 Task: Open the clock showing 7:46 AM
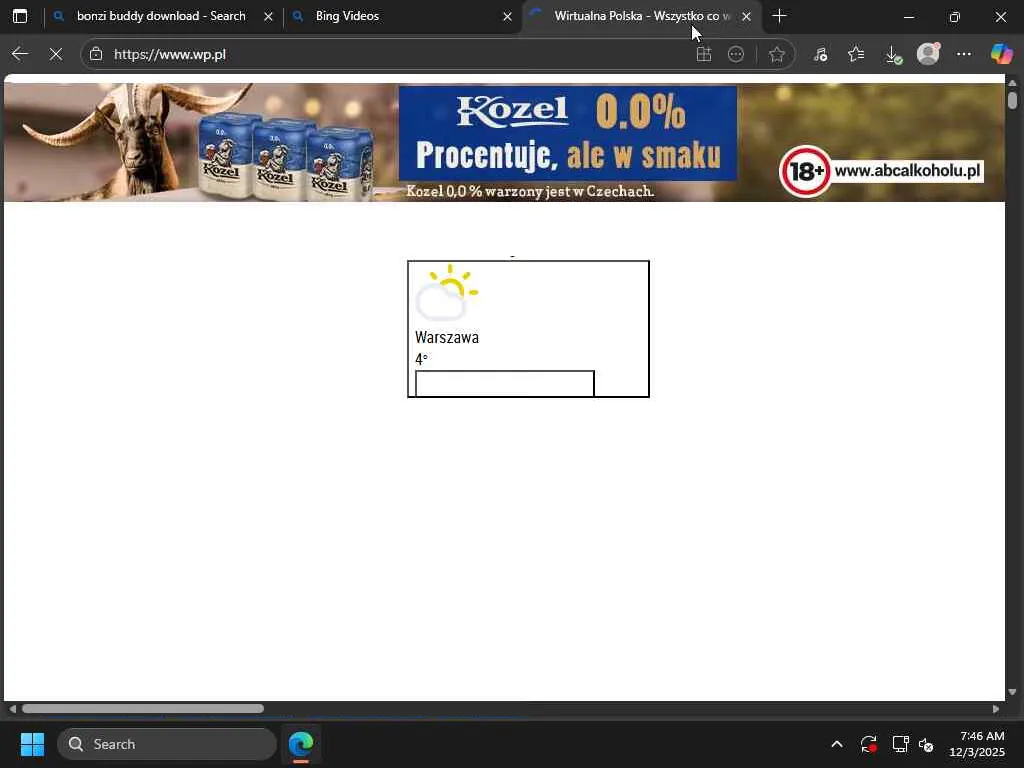click(977, 744)
